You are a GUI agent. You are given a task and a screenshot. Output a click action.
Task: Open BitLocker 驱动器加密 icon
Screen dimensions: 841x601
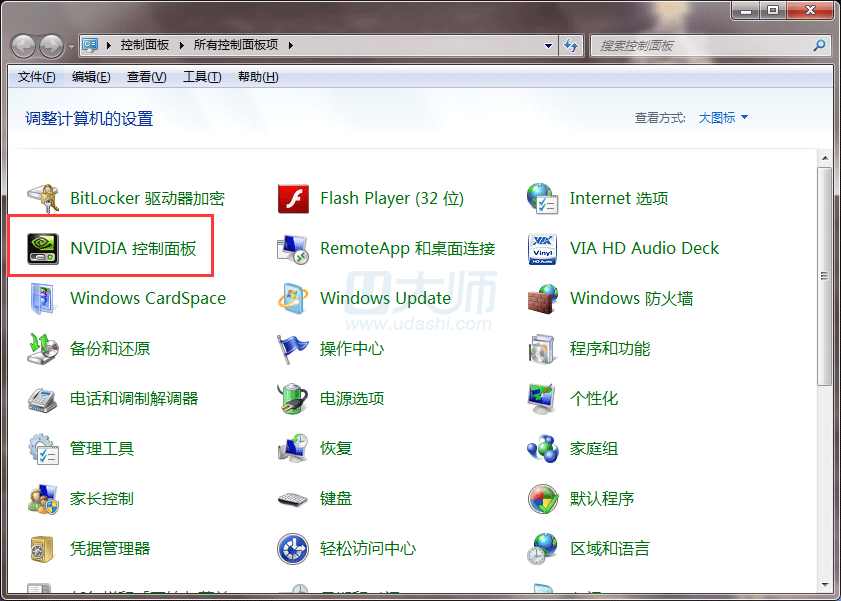coord(42,198)
